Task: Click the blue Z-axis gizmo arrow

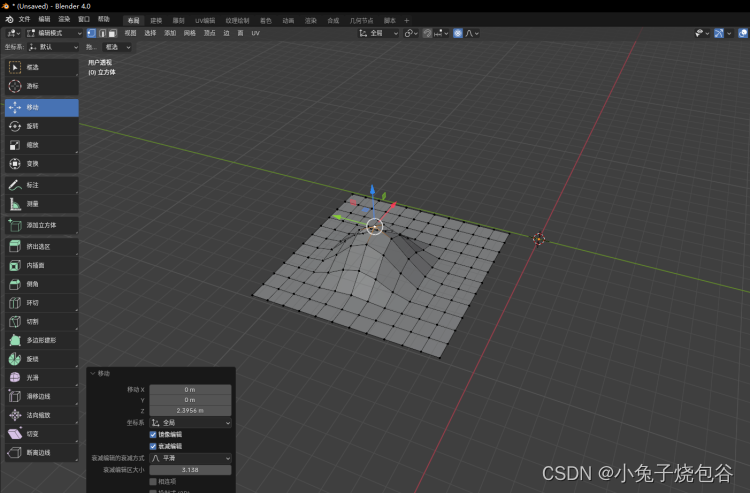Action: point(372,191)
